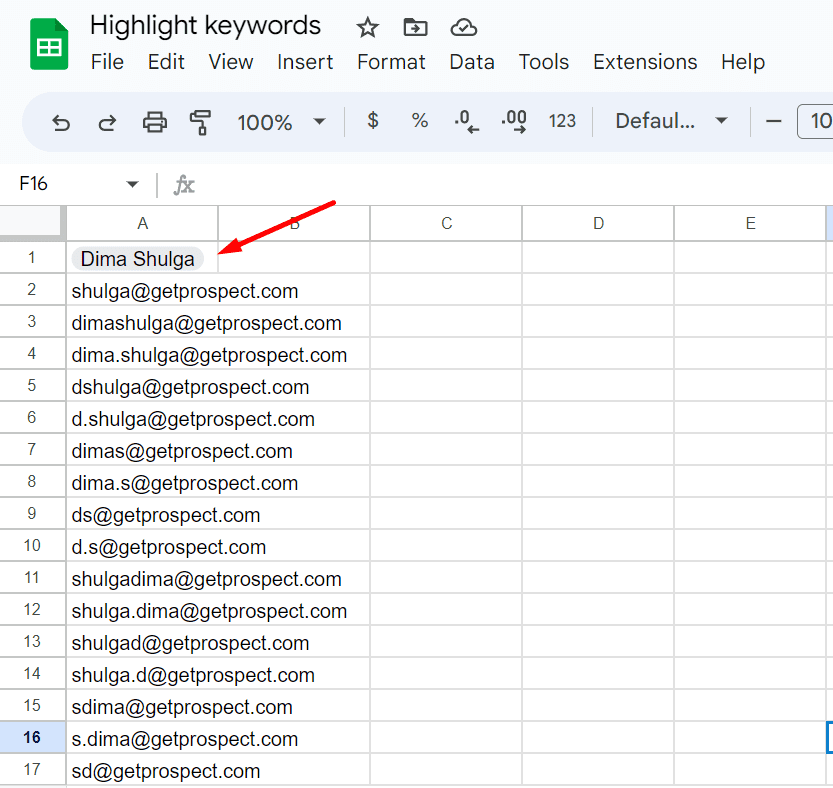Open the Default font dropdown
Image resolution: width=833 pixels, height=788 pixels.
(672, 121)
